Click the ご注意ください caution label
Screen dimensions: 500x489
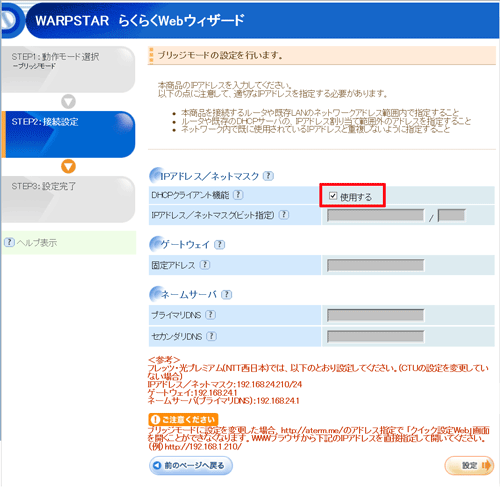tap(183, 419)
